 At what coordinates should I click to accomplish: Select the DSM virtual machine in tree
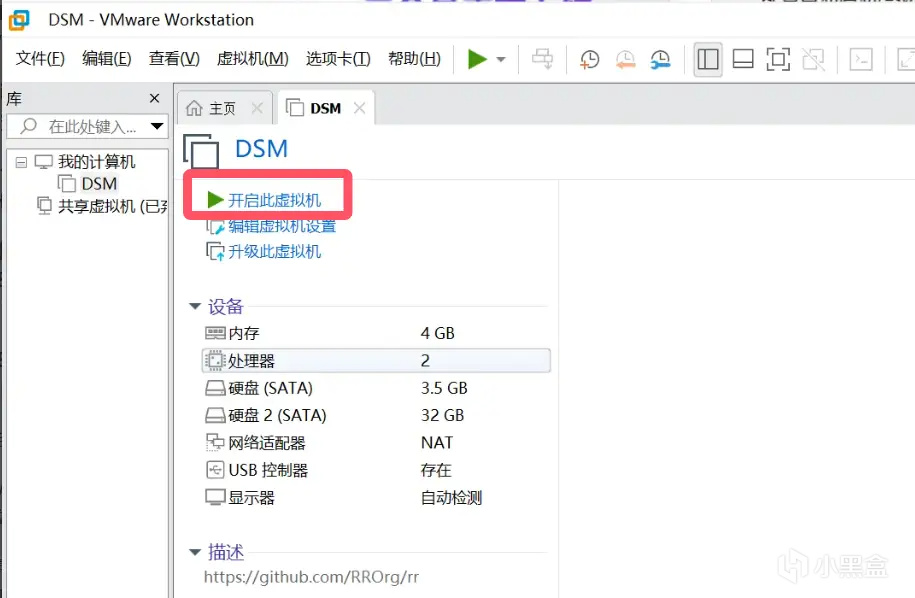(99, 184)
